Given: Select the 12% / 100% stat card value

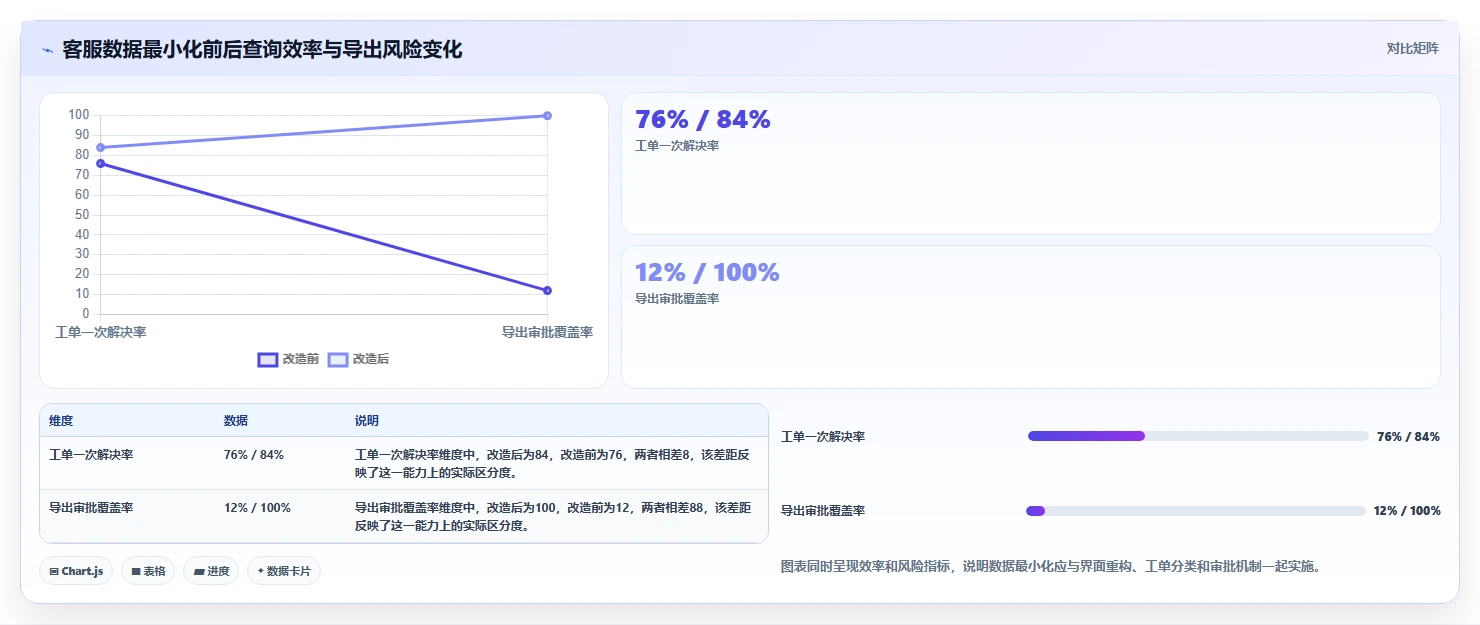Looking at the screenshot, I should pyautogui.click(x=707, y=272).
